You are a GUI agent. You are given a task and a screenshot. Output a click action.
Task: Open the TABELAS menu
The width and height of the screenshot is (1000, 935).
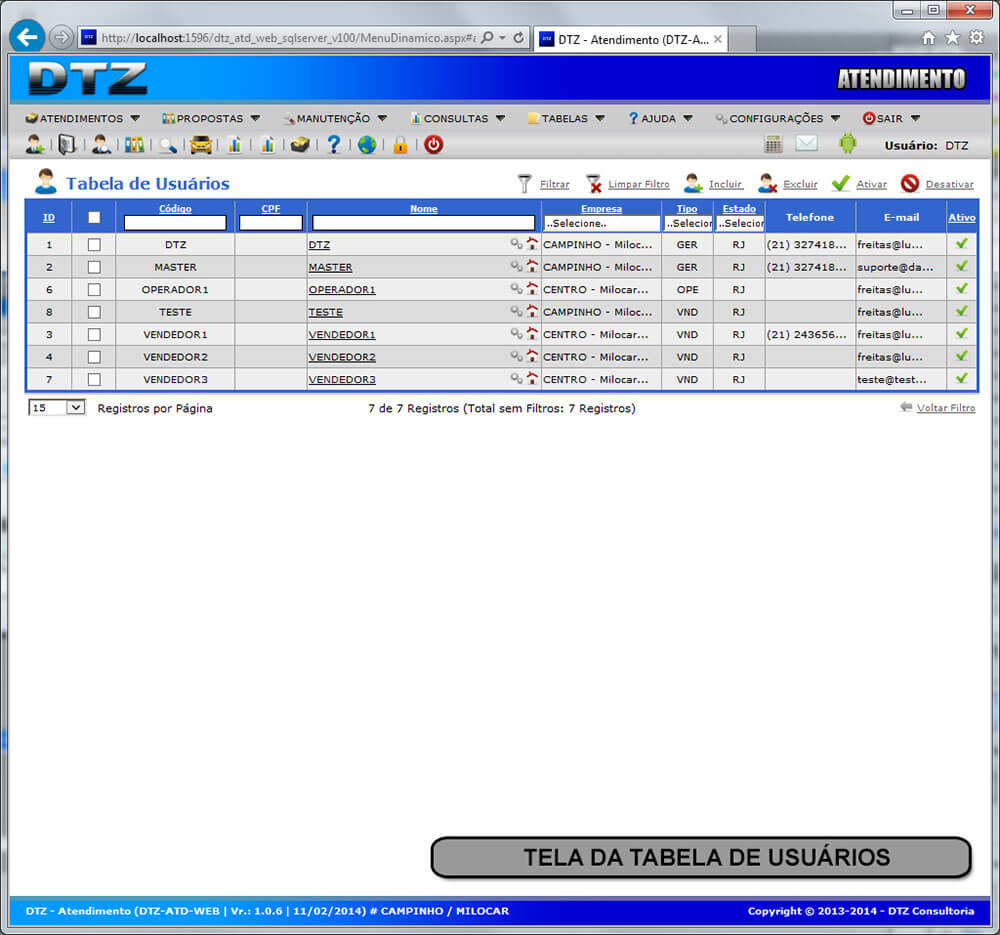tap(566, 118)
